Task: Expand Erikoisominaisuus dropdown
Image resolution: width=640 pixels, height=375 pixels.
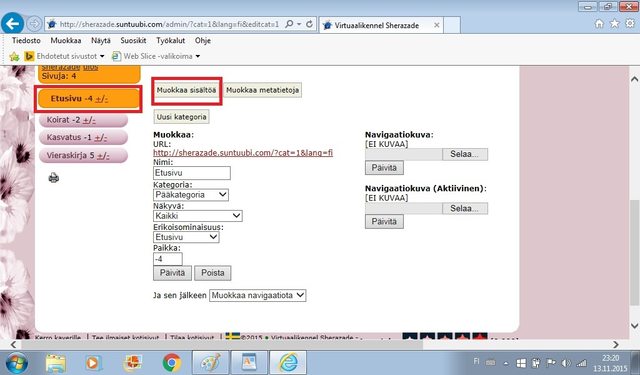Action: pos(186,237)
